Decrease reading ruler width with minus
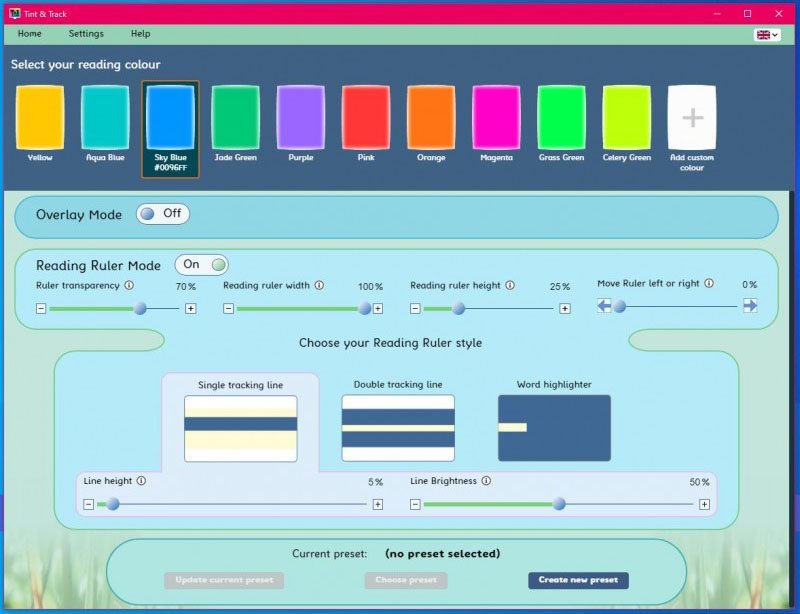The width and height of the screenshot is (800, 614). [229, 308]
